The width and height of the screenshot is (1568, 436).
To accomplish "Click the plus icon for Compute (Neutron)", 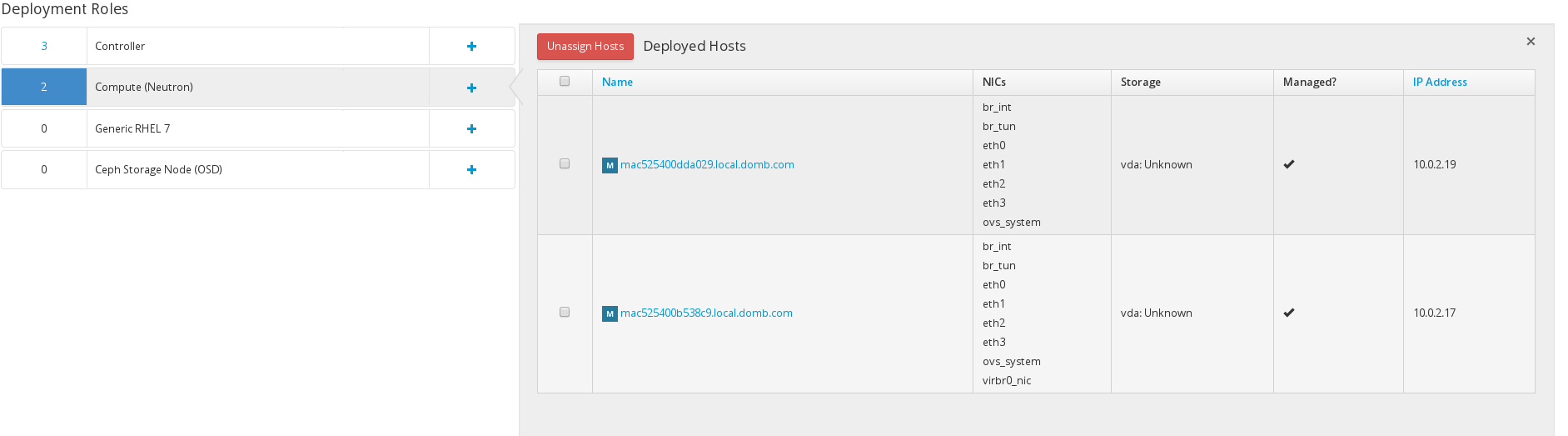I will [471, 88].
